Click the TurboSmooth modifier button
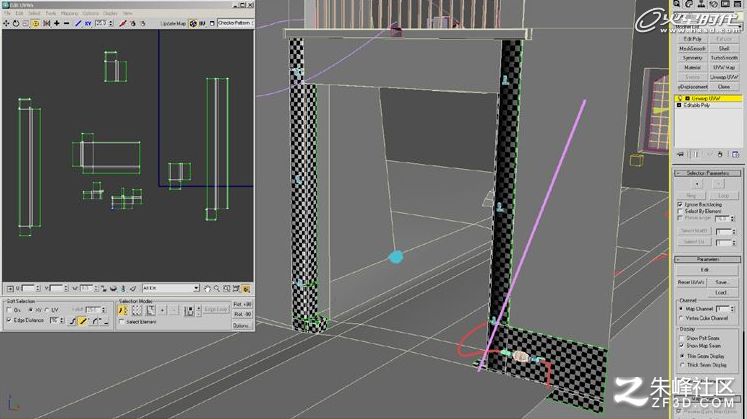Viewport: 747px width, 419px height. point(724,58)
